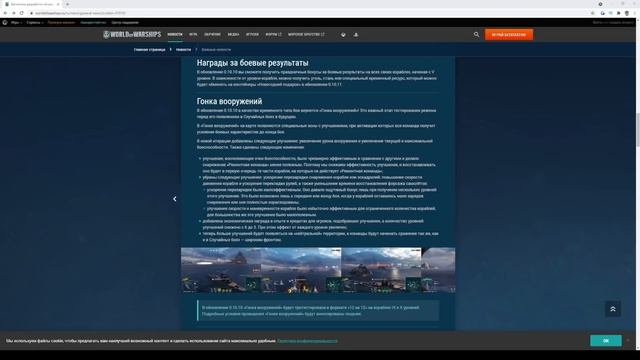
Task: Click the Новости breadcrumb link
Action: point(183,49)
